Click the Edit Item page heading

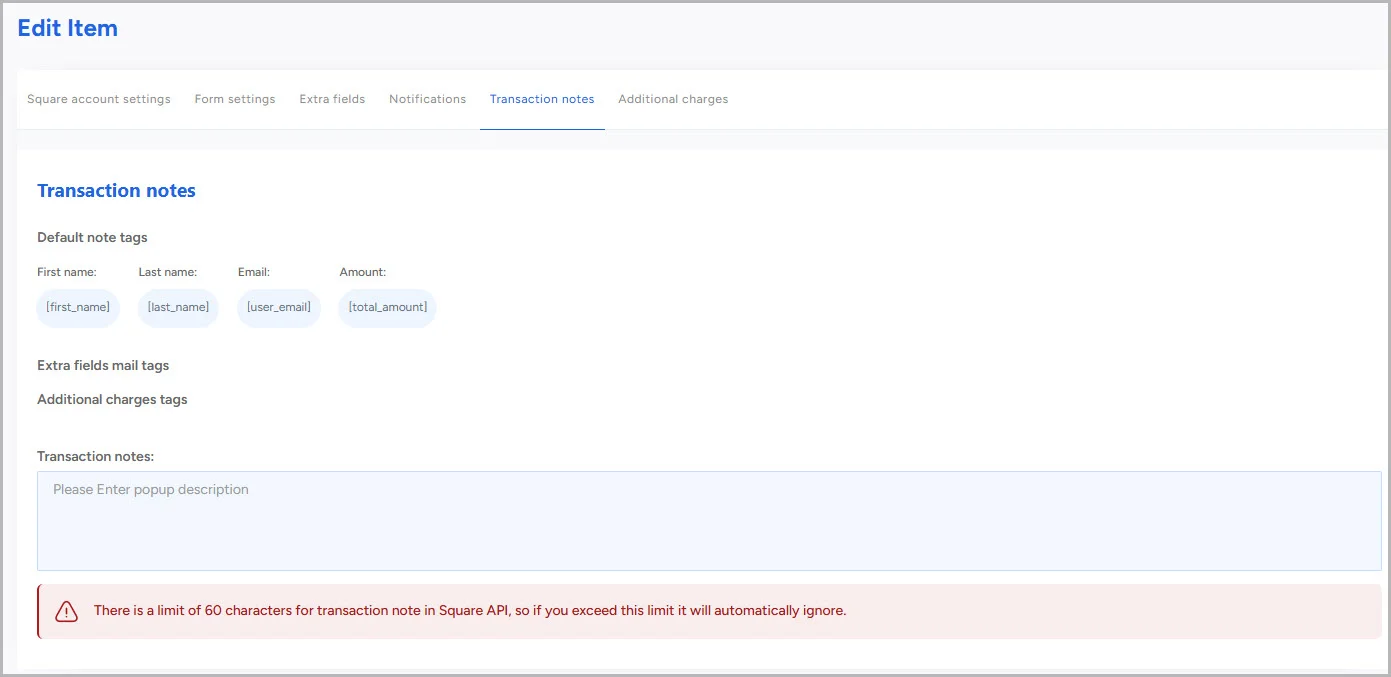point(68,28)
